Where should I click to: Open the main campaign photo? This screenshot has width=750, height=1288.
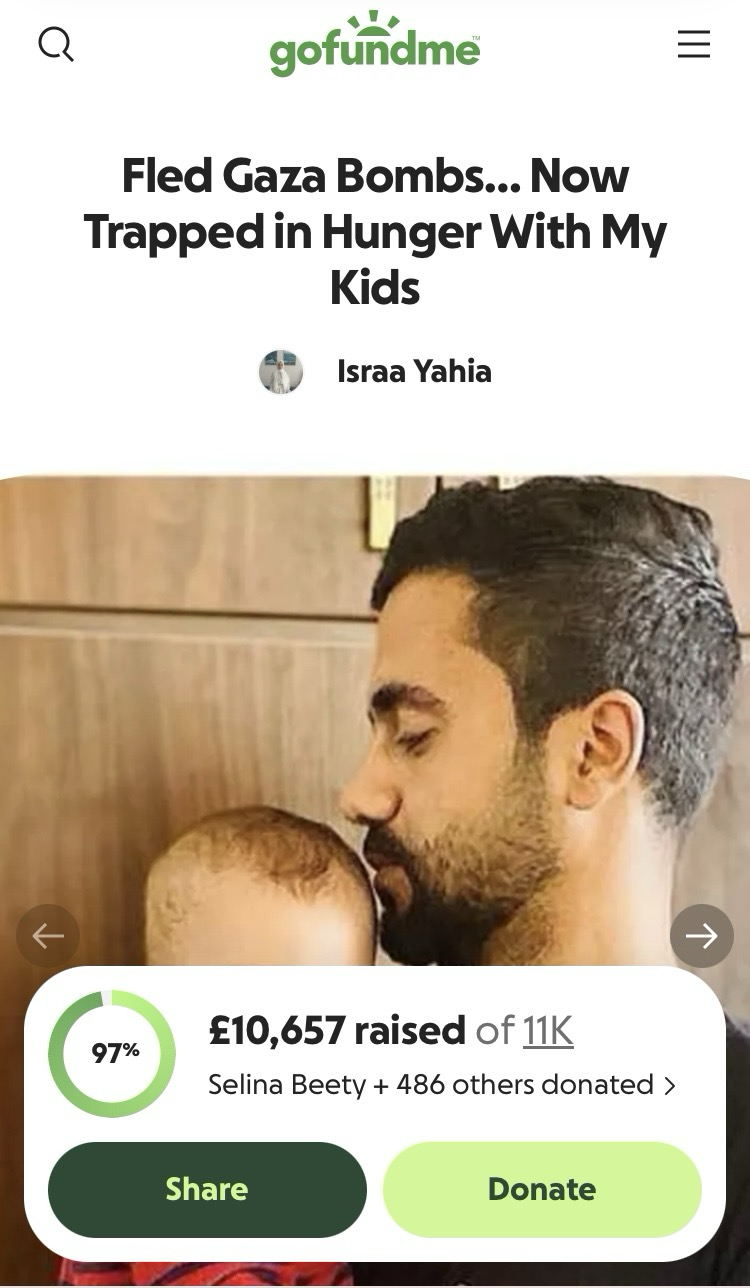375,720
